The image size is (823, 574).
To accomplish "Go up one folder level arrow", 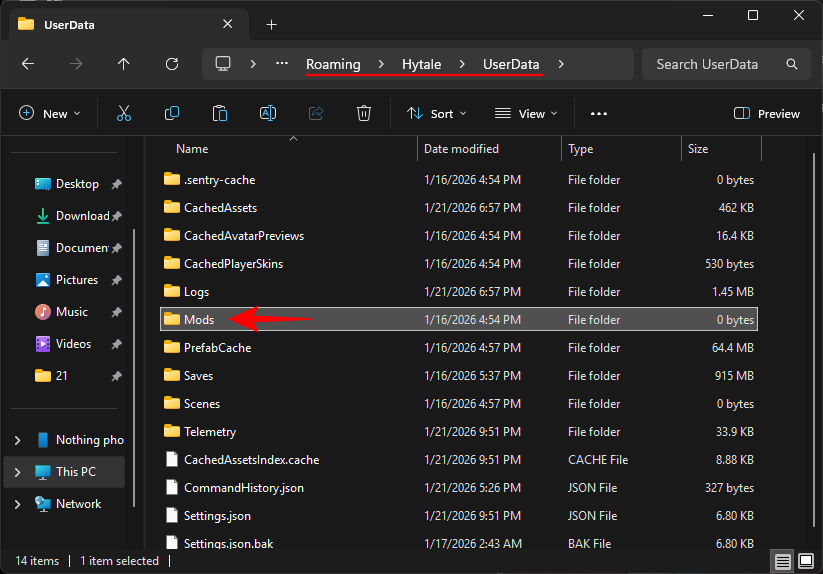I will pos(124,64).
